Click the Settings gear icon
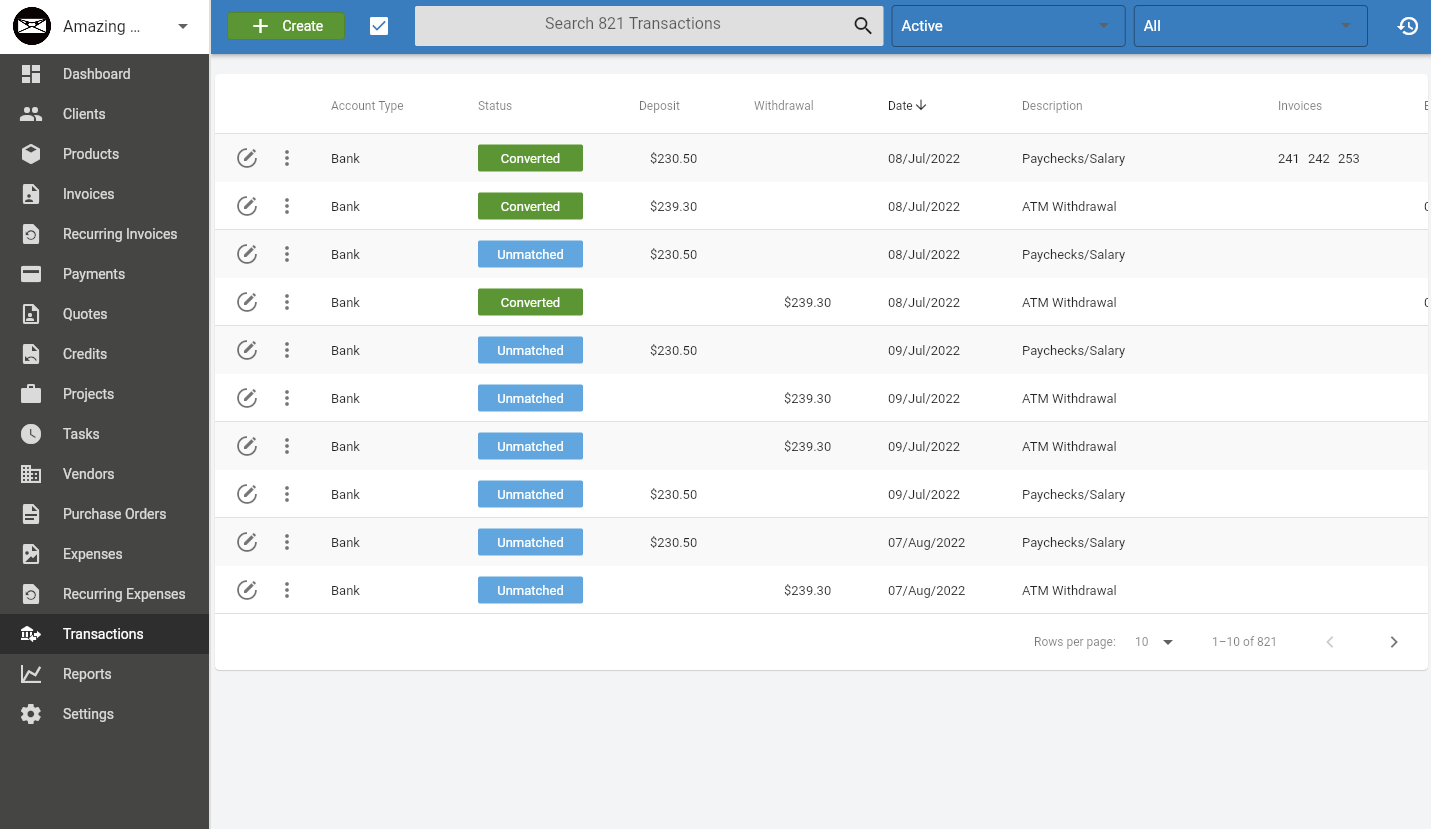This screenshot has width=1431, height=829. coord(31,714)
